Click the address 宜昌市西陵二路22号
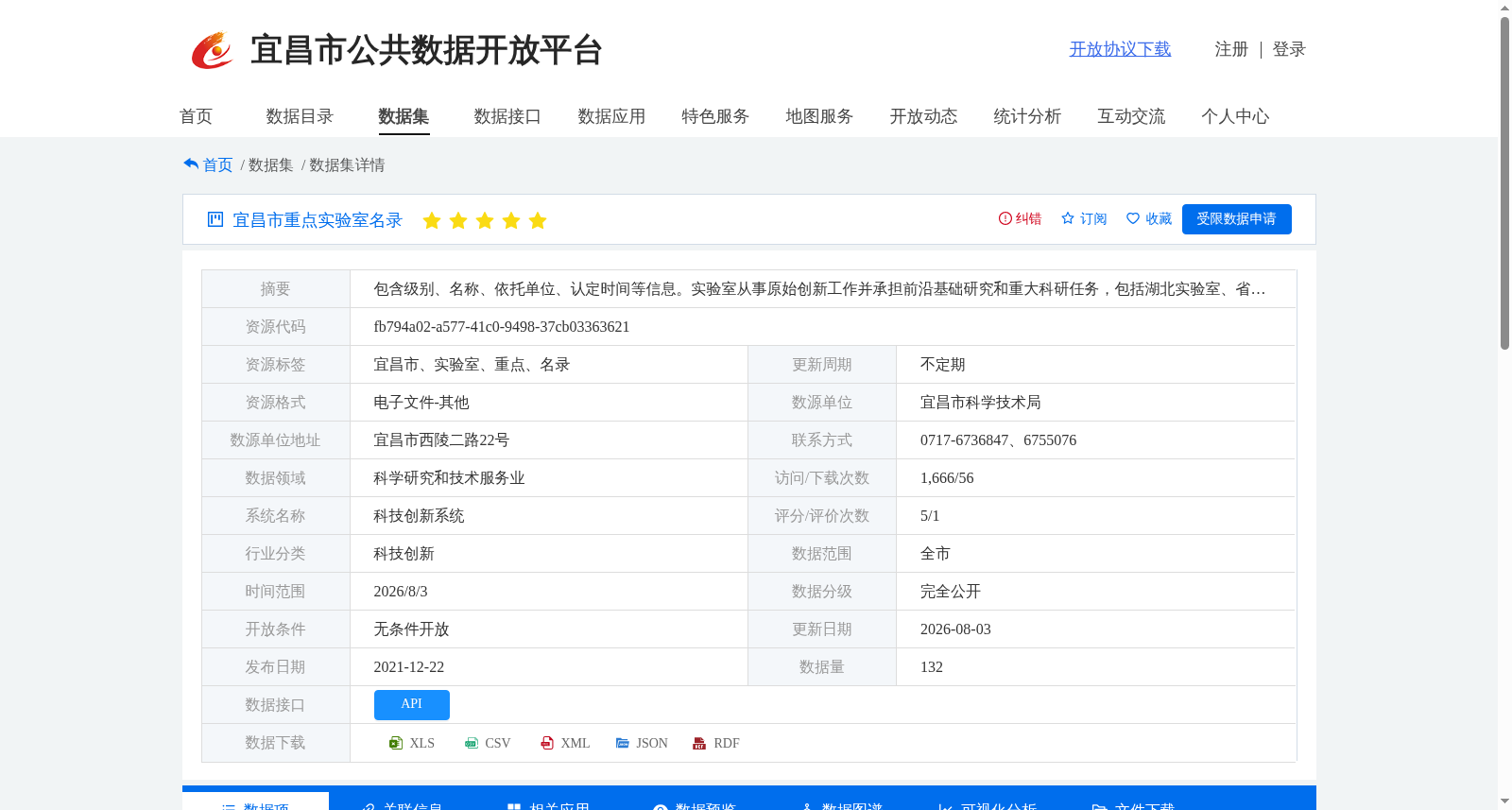The height and width of the screenshot is (810, 1512). pos(441,440)
